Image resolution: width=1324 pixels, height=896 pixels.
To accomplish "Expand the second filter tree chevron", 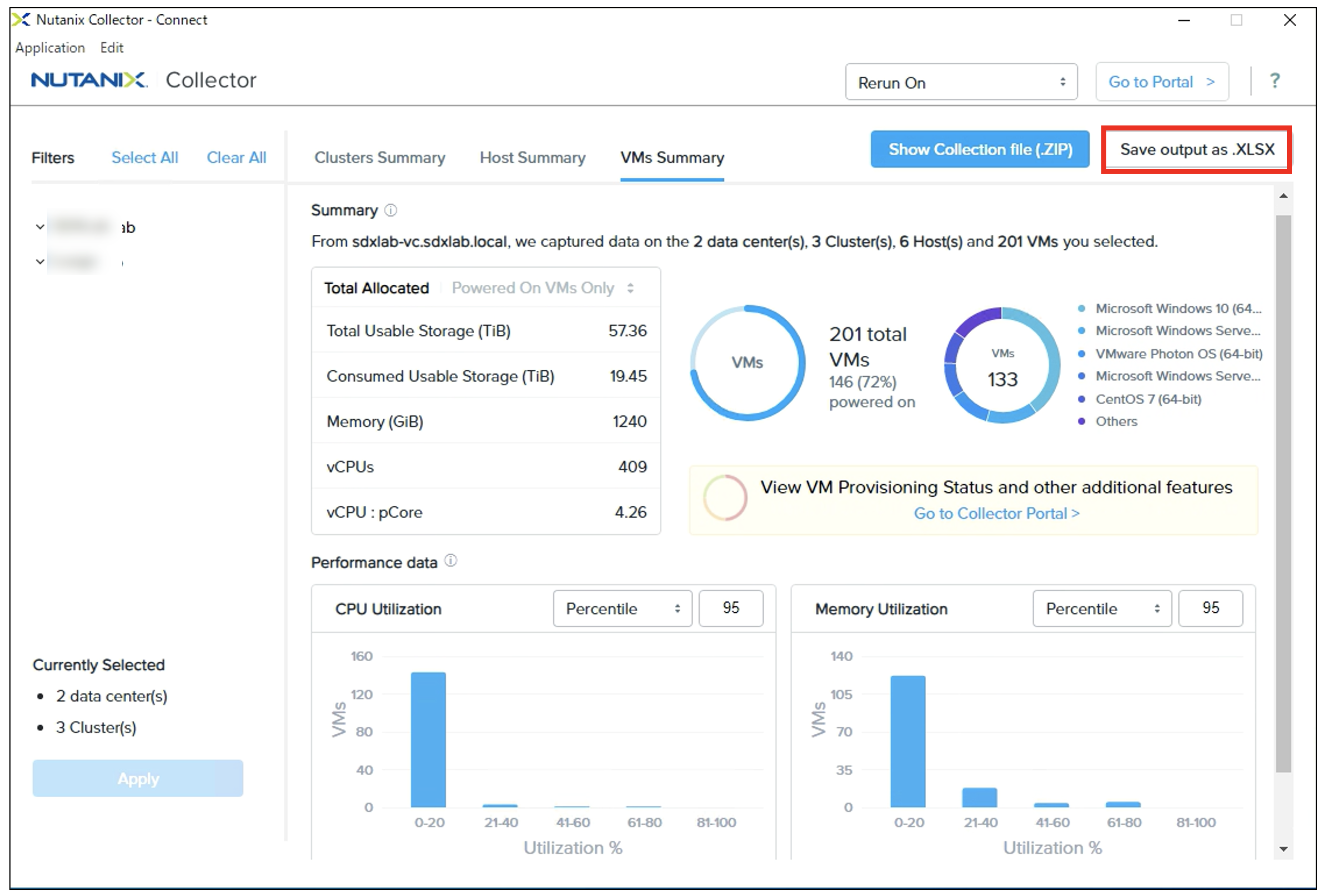I will (40, 262).
